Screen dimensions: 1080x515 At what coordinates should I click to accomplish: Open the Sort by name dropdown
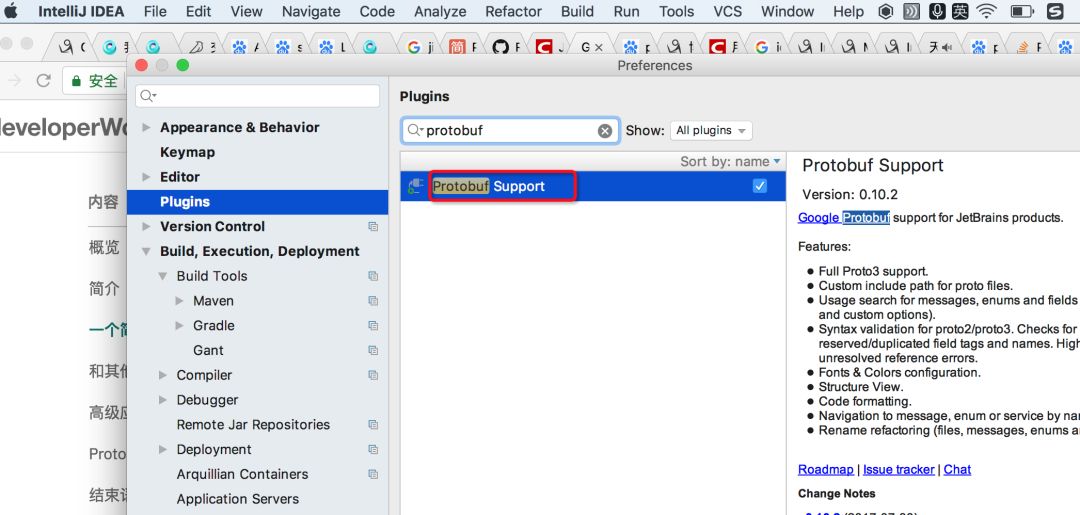click(x=730, y=161)
